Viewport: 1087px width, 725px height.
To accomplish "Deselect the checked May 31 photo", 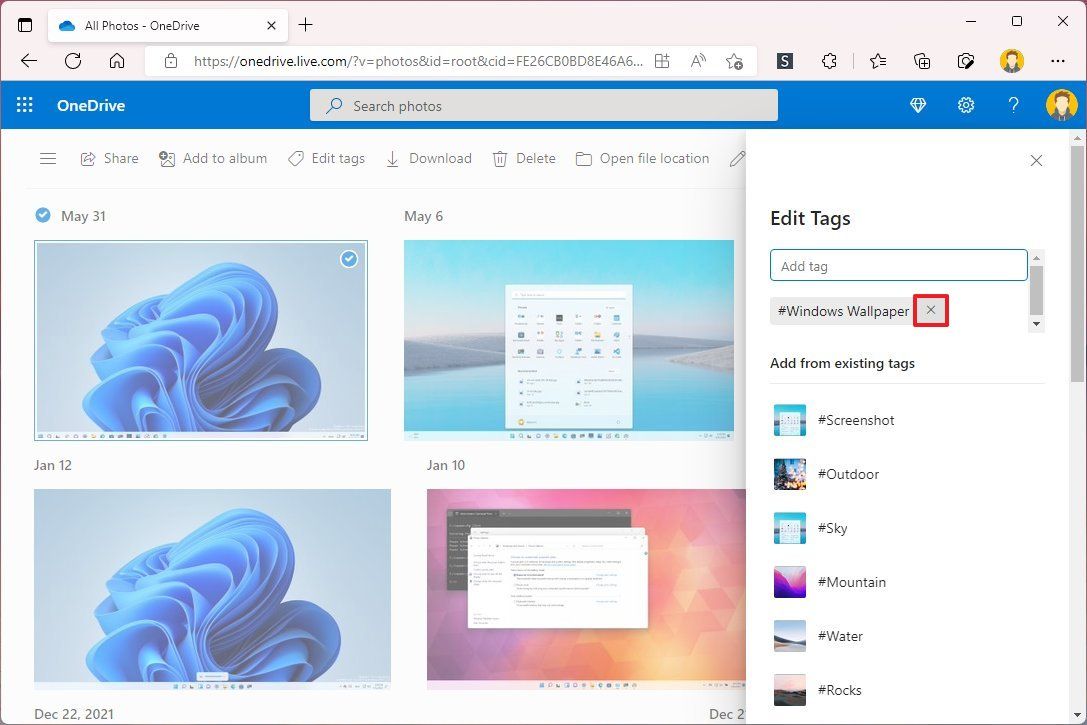I will 348,259.
